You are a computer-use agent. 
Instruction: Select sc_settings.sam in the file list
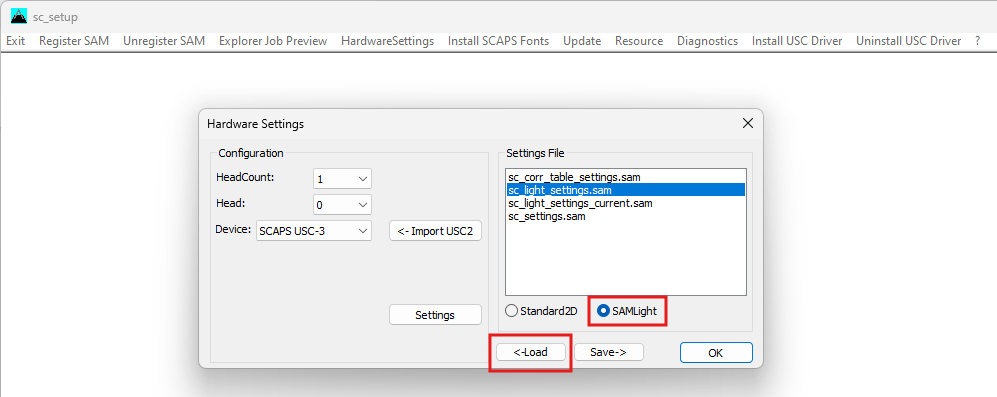pyautogui.click(x=625, y=216)
